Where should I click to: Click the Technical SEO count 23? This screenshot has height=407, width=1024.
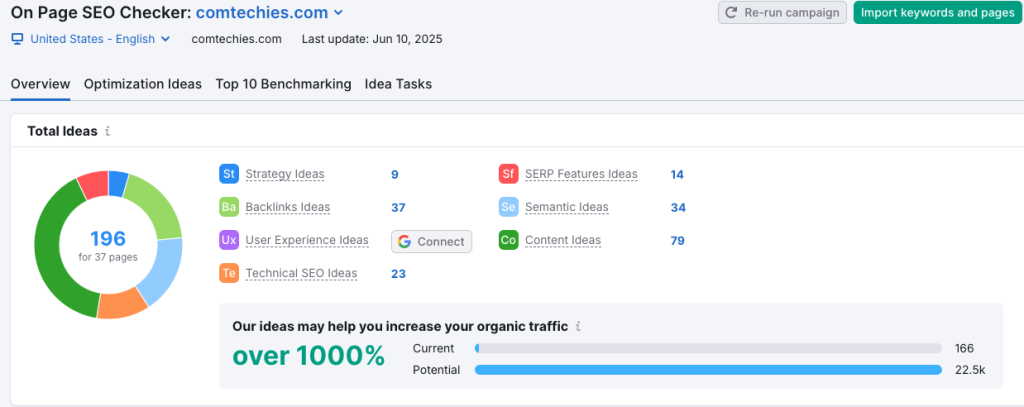coord(398,274)
